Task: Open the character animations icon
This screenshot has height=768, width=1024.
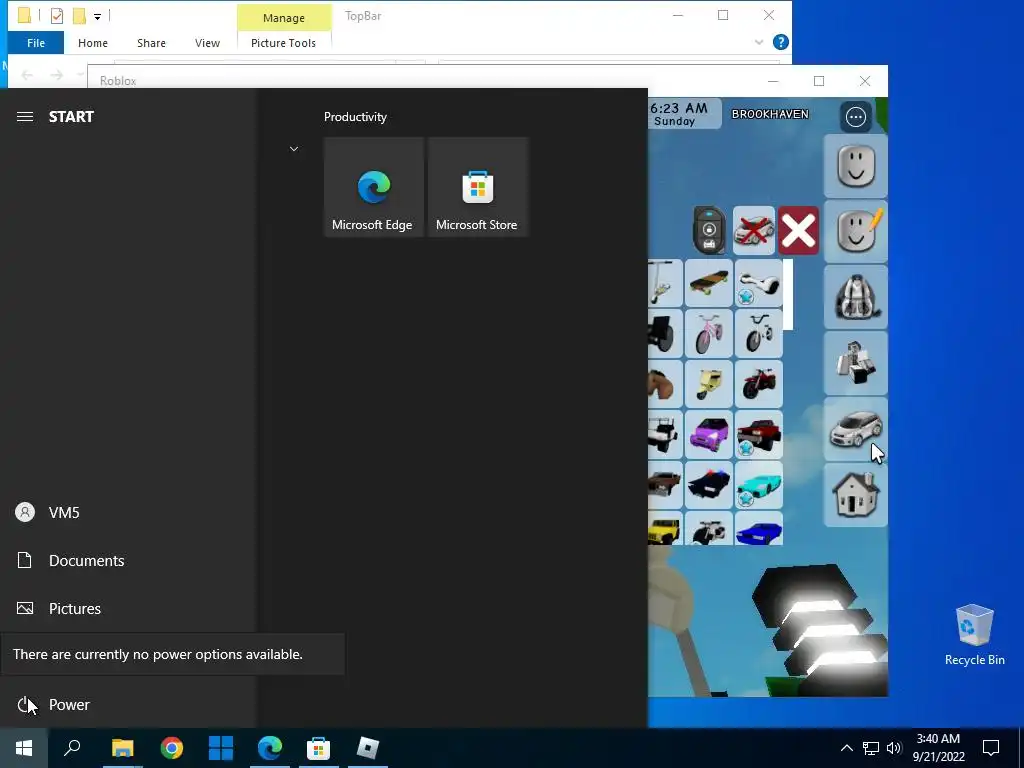Action: pos(856,363)
